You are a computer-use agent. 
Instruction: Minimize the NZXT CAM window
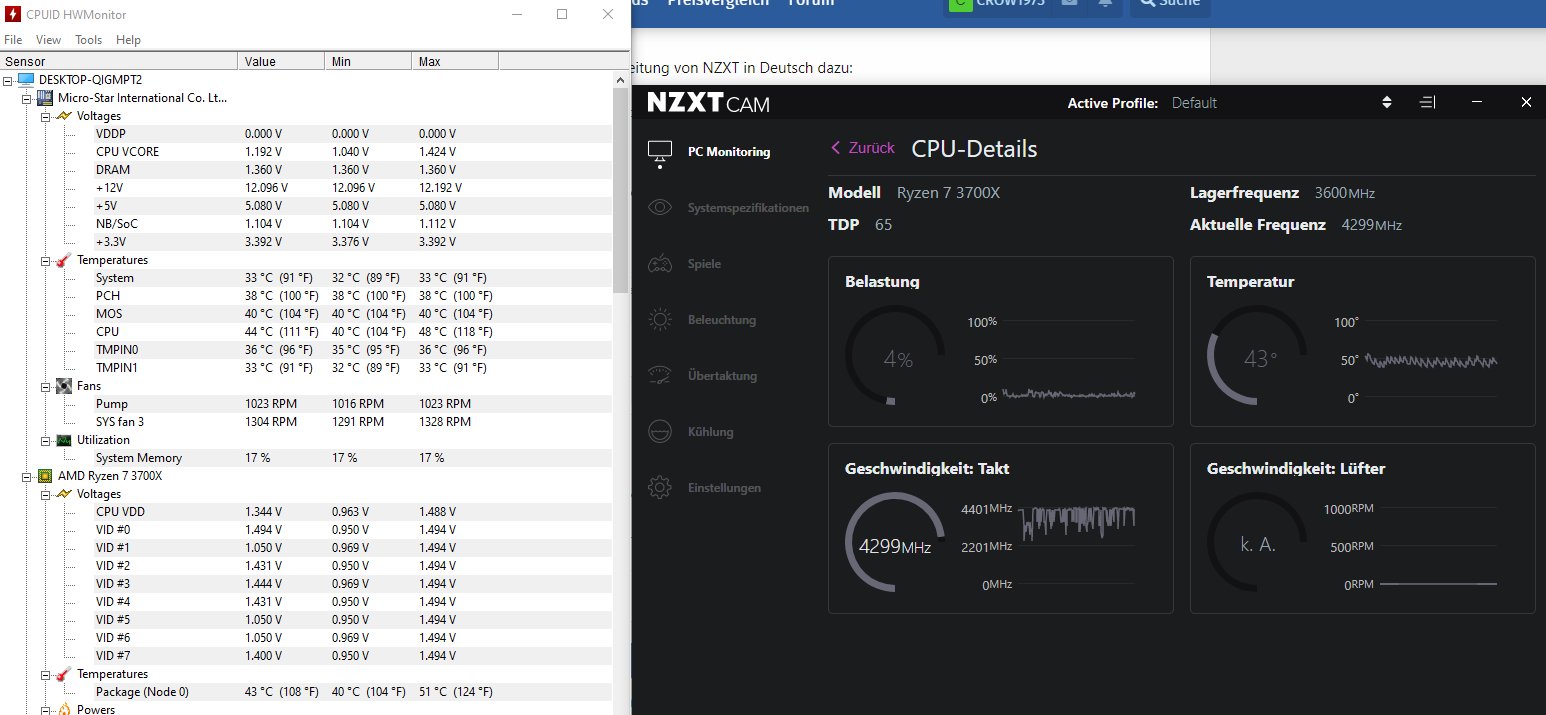pyautogui.click(x=1477, y=103)
